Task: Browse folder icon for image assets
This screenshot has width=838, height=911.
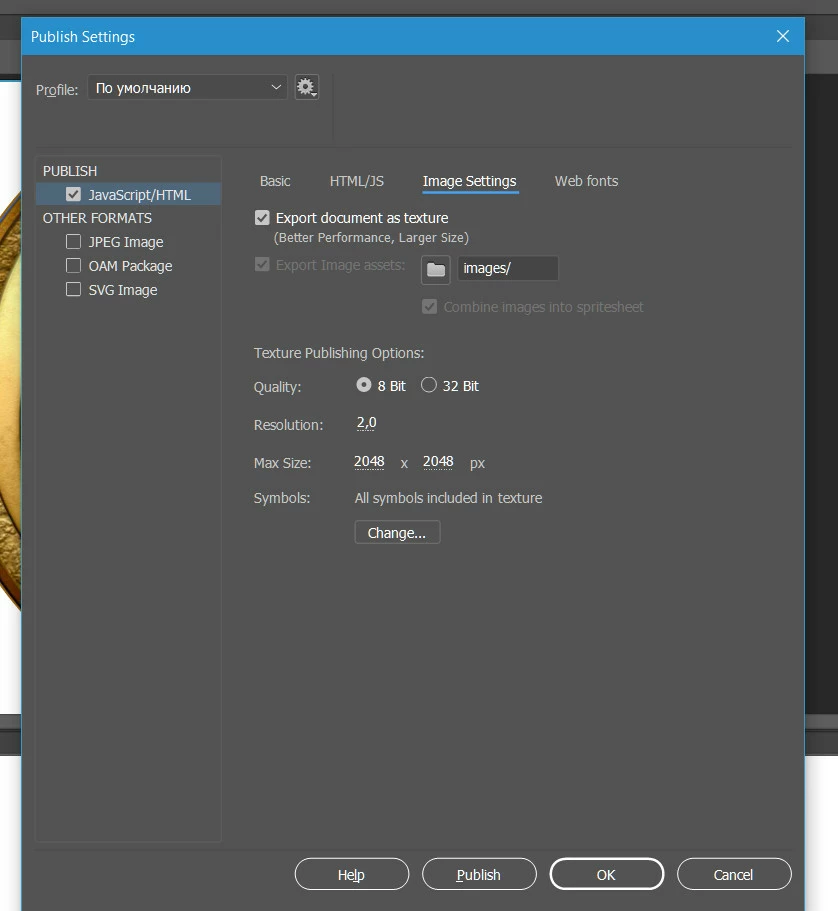Action: click(435, 270)
